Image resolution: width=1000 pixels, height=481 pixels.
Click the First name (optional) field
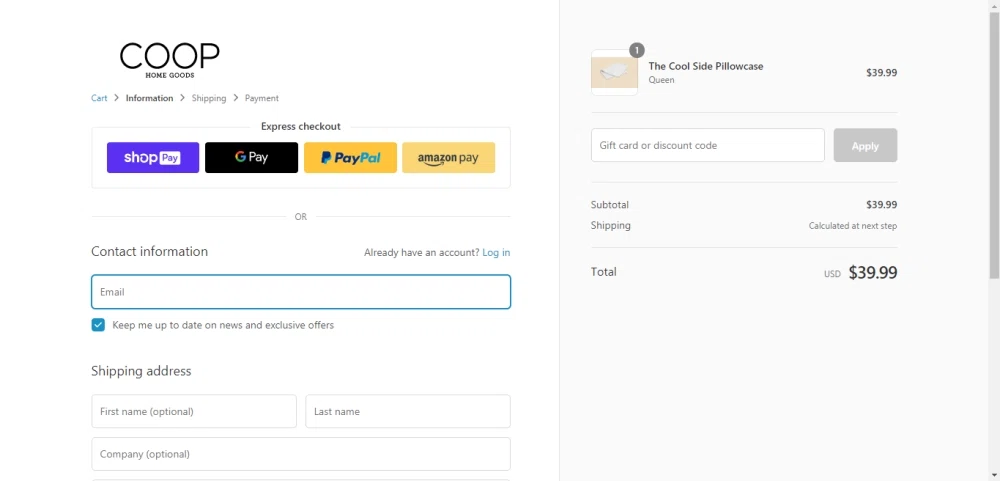point(194,411)
